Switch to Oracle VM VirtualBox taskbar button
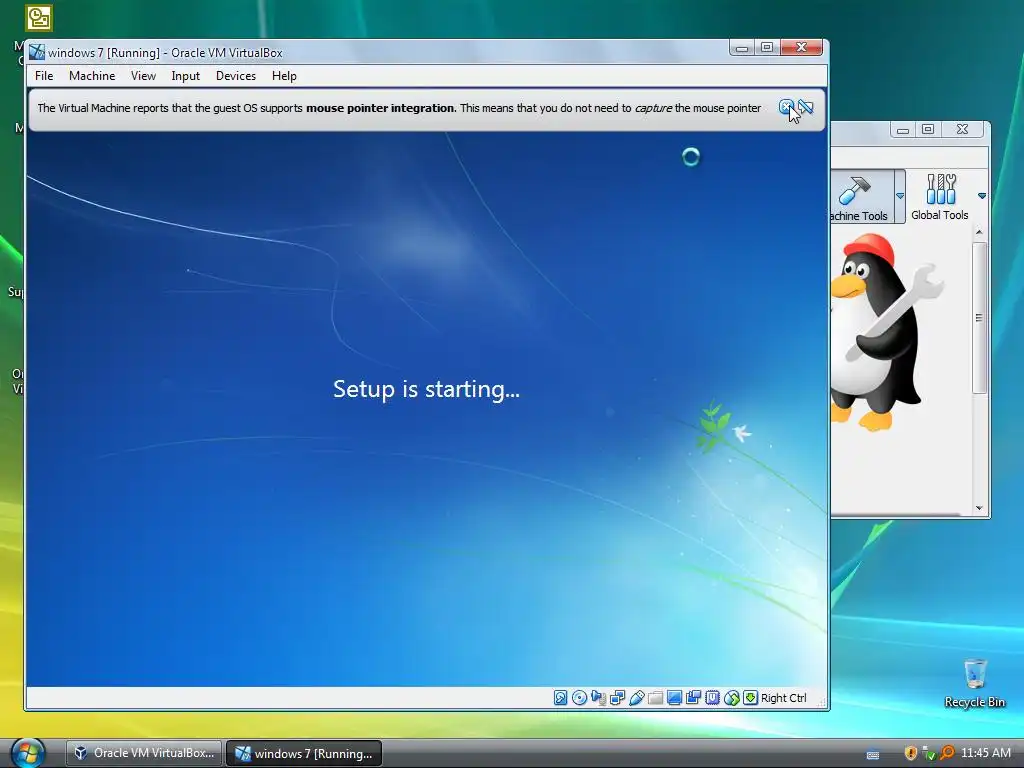Viewport: 1024px width, 768px height. click(x=144, y=753)
